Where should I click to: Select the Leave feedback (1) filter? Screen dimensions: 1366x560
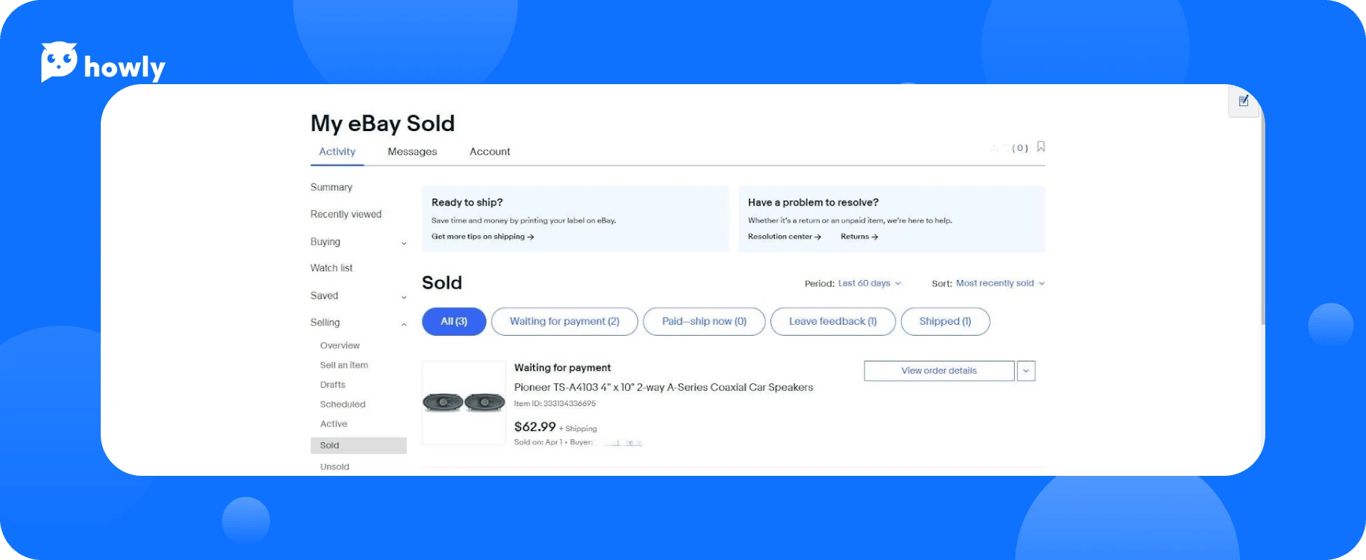tap(832, 322)
